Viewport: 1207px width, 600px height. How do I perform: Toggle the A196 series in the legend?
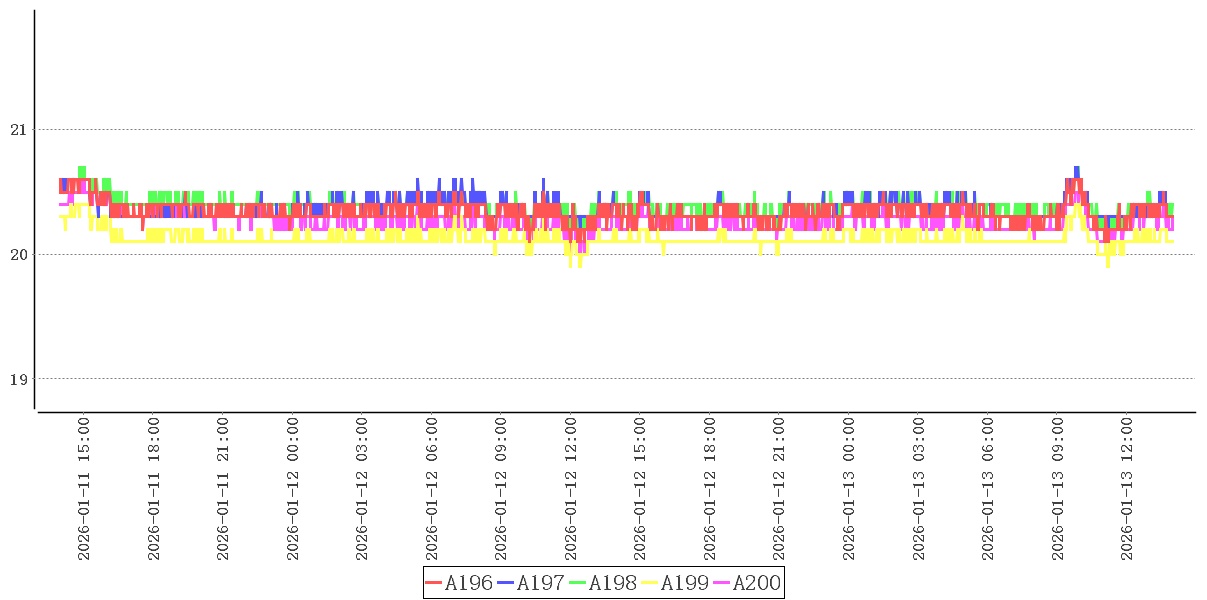point(468,583)
